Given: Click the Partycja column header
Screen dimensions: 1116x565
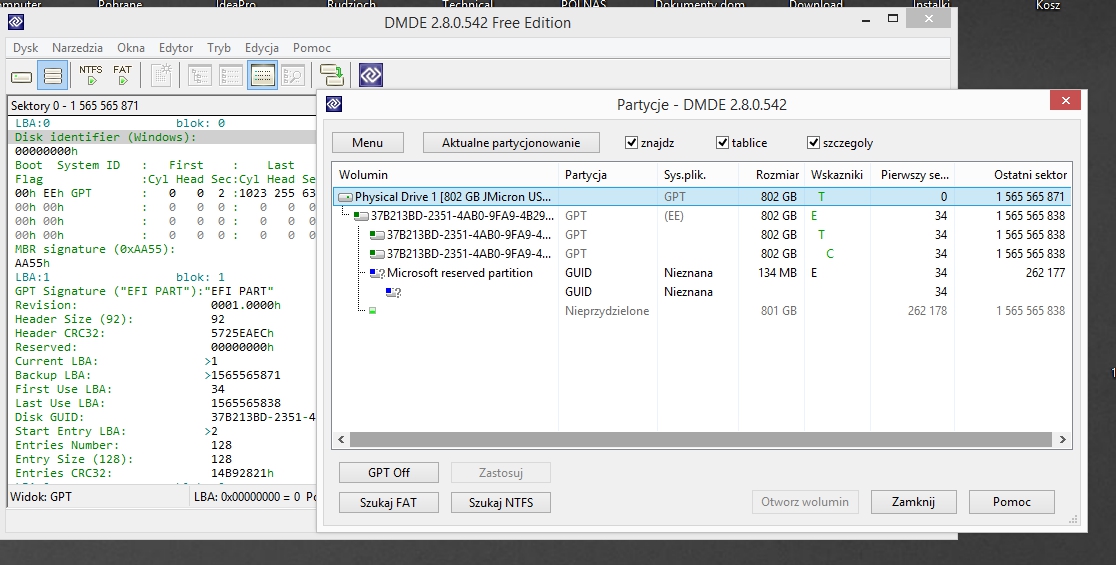Looking at the screenshot, I should tap(608, 174).
